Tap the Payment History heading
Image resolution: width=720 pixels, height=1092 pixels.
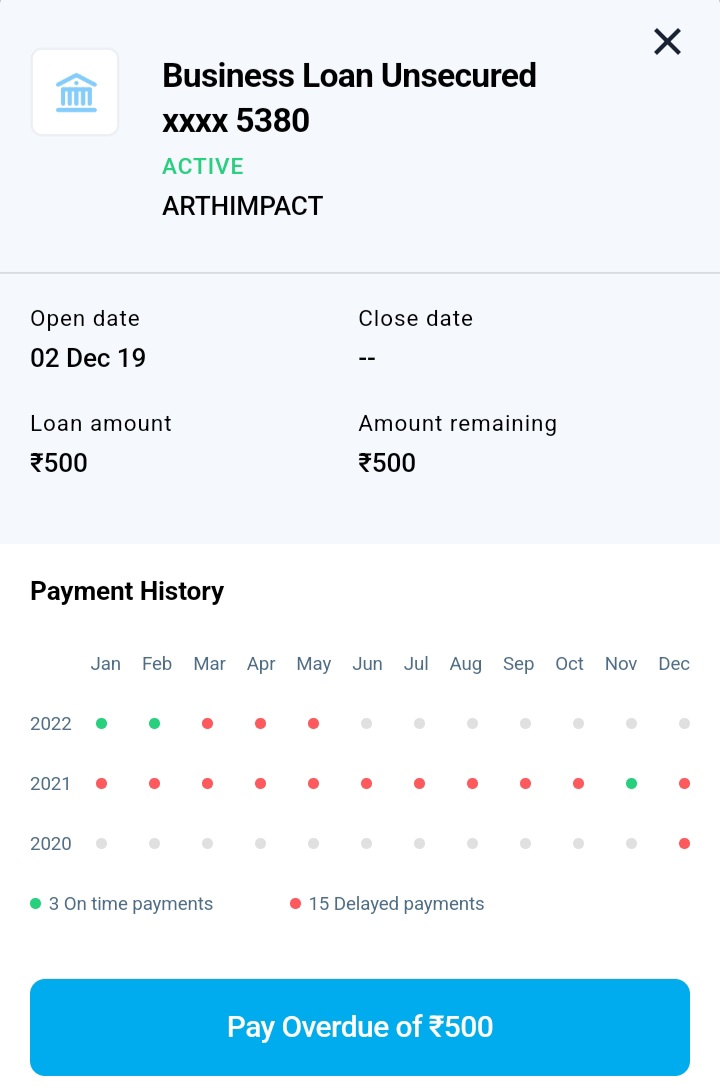[127, 591]
